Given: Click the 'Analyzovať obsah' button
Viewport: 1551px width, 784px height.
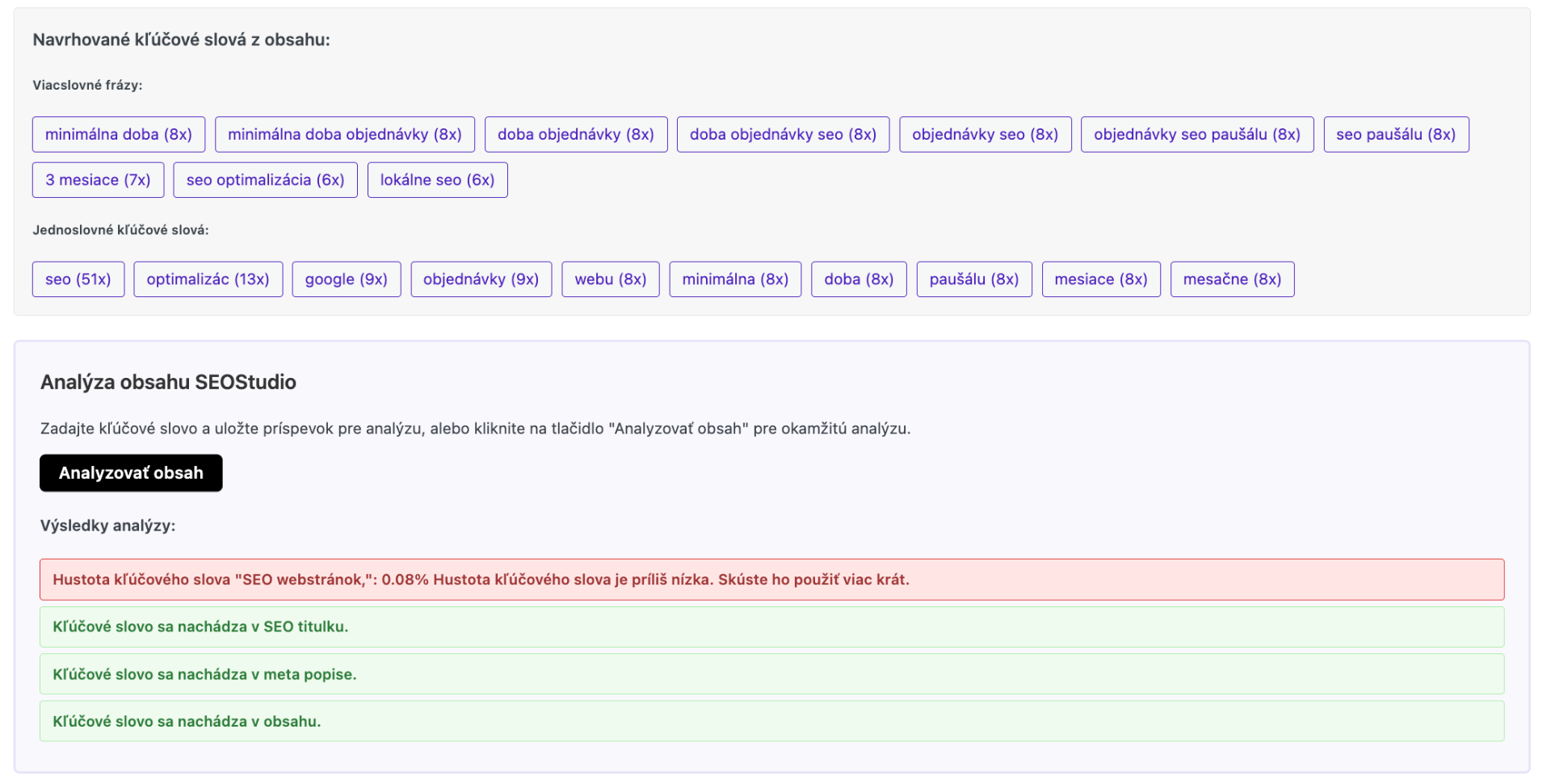Looking at the screenshot, I should pos(131,473).
